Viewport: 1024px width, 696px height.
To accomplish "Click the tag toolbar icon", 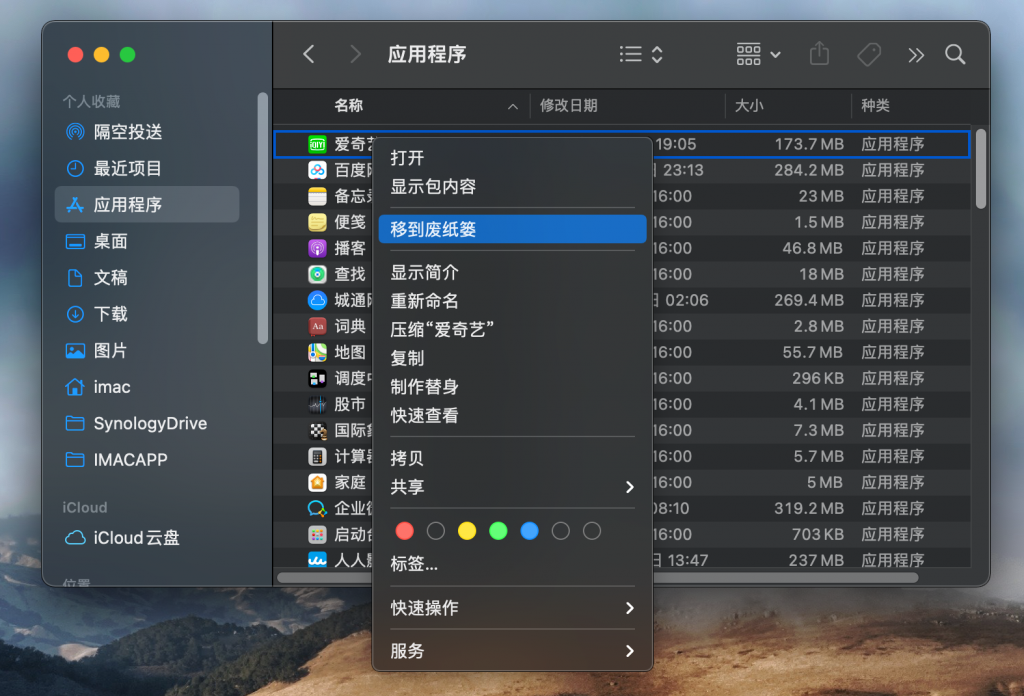I will click(869, 54).
